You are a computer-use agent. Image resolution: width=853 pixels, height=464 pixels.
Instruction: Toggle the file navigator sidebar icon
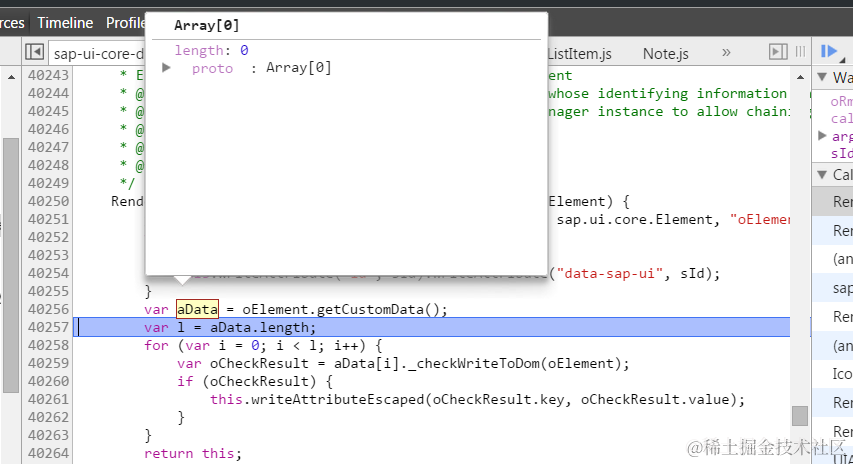(x=34, y=52)
